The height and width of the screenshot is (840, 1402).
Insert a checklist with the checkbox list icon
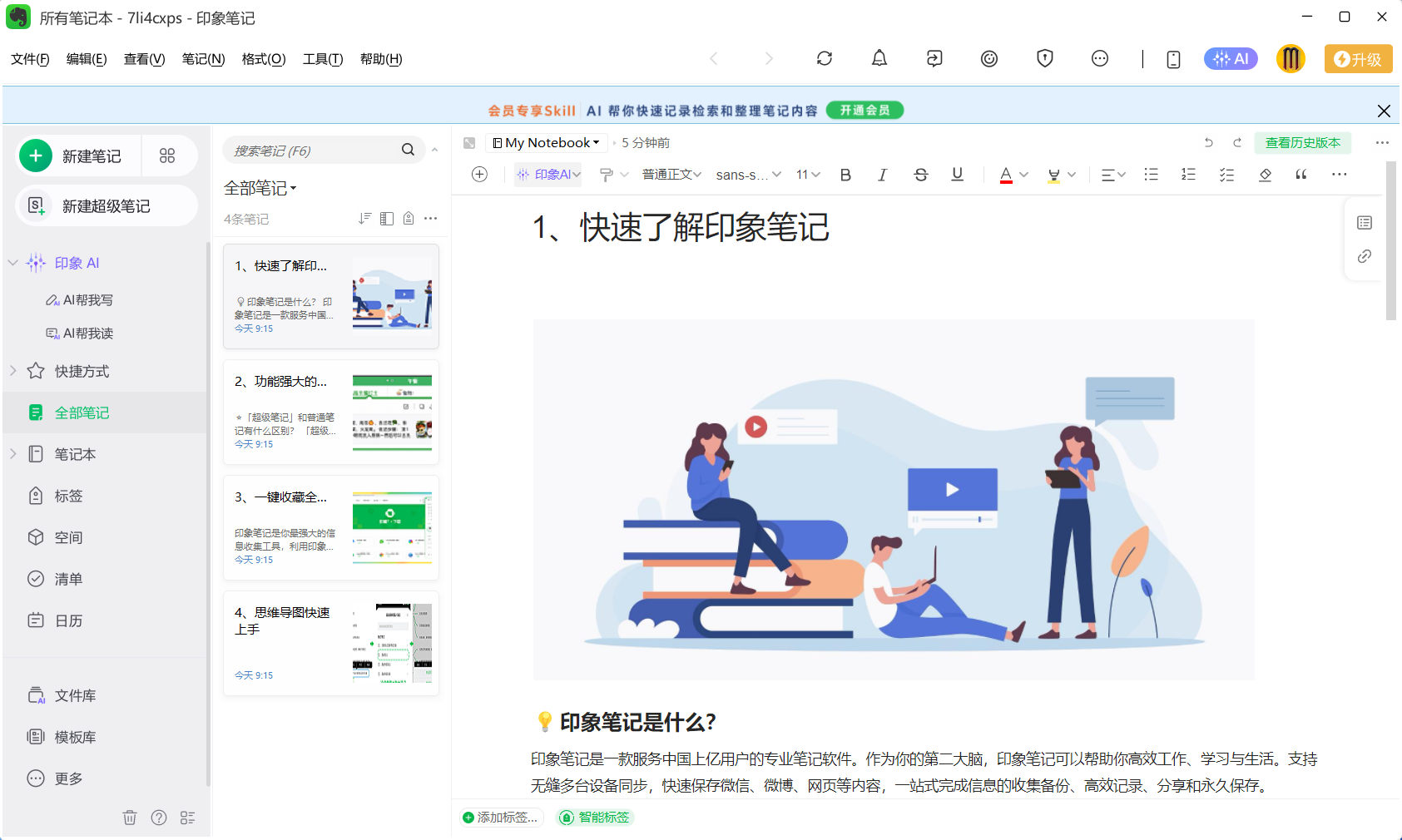(x=1226, y=175)
